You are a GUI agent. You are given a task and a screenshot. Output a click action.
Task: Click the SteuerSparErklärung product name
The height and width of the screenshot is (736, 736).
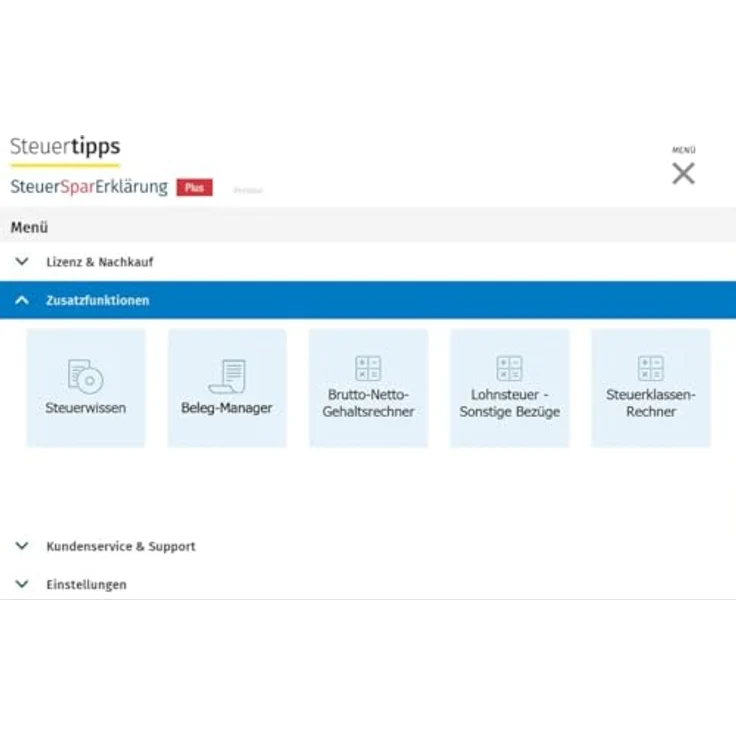coord(89,187)
